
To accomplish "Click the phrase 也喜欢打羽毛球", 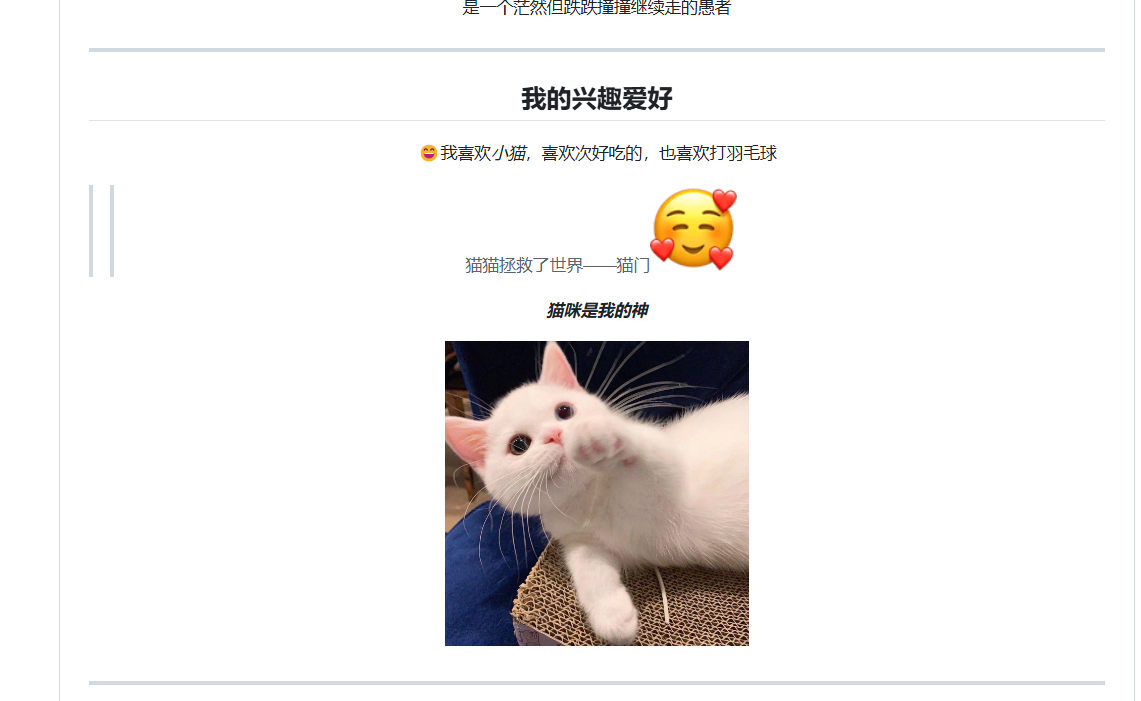I will pos(718,154).
